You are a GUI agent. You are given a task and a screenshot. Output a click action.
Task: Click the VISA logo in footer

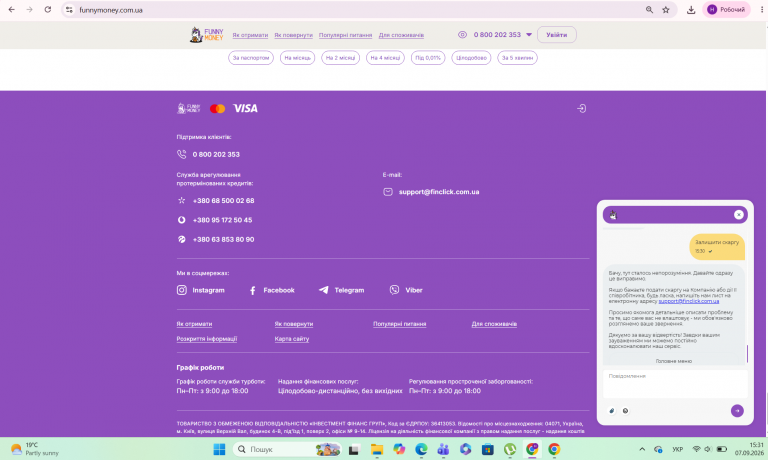pyautogui.click(x=245, y=108)
